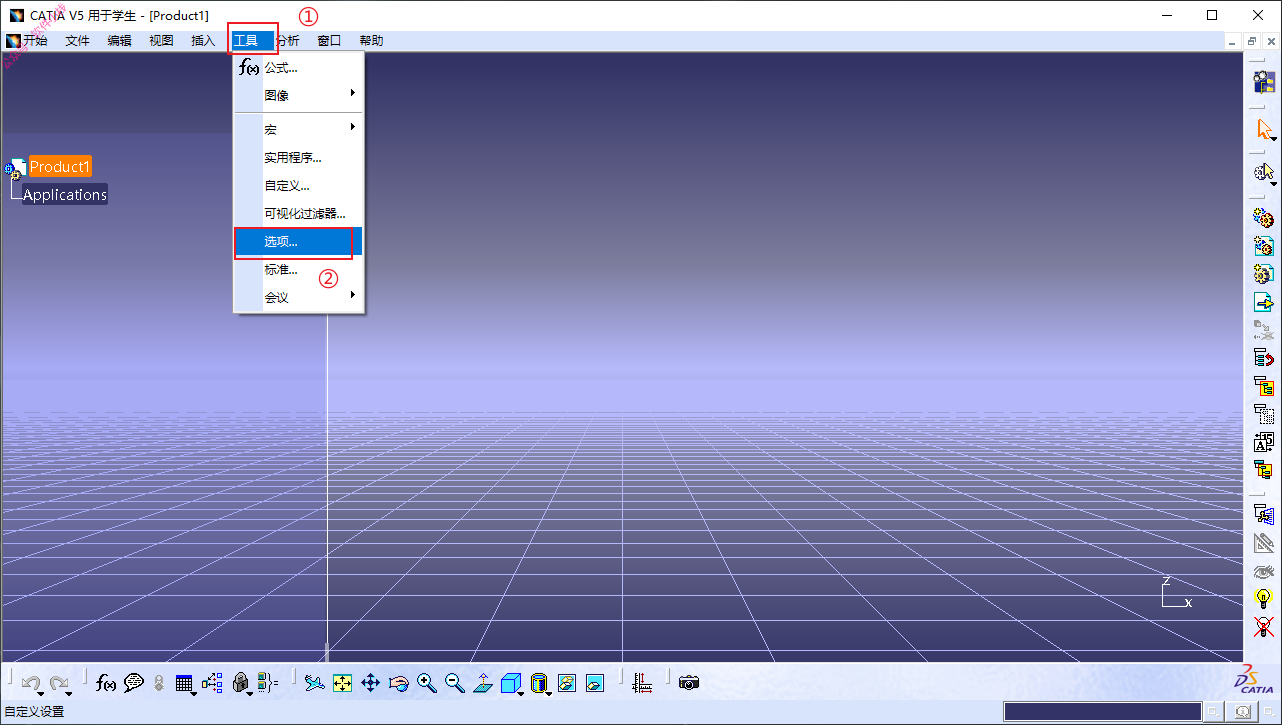Click the Hide/Show icon

(567, 683)
